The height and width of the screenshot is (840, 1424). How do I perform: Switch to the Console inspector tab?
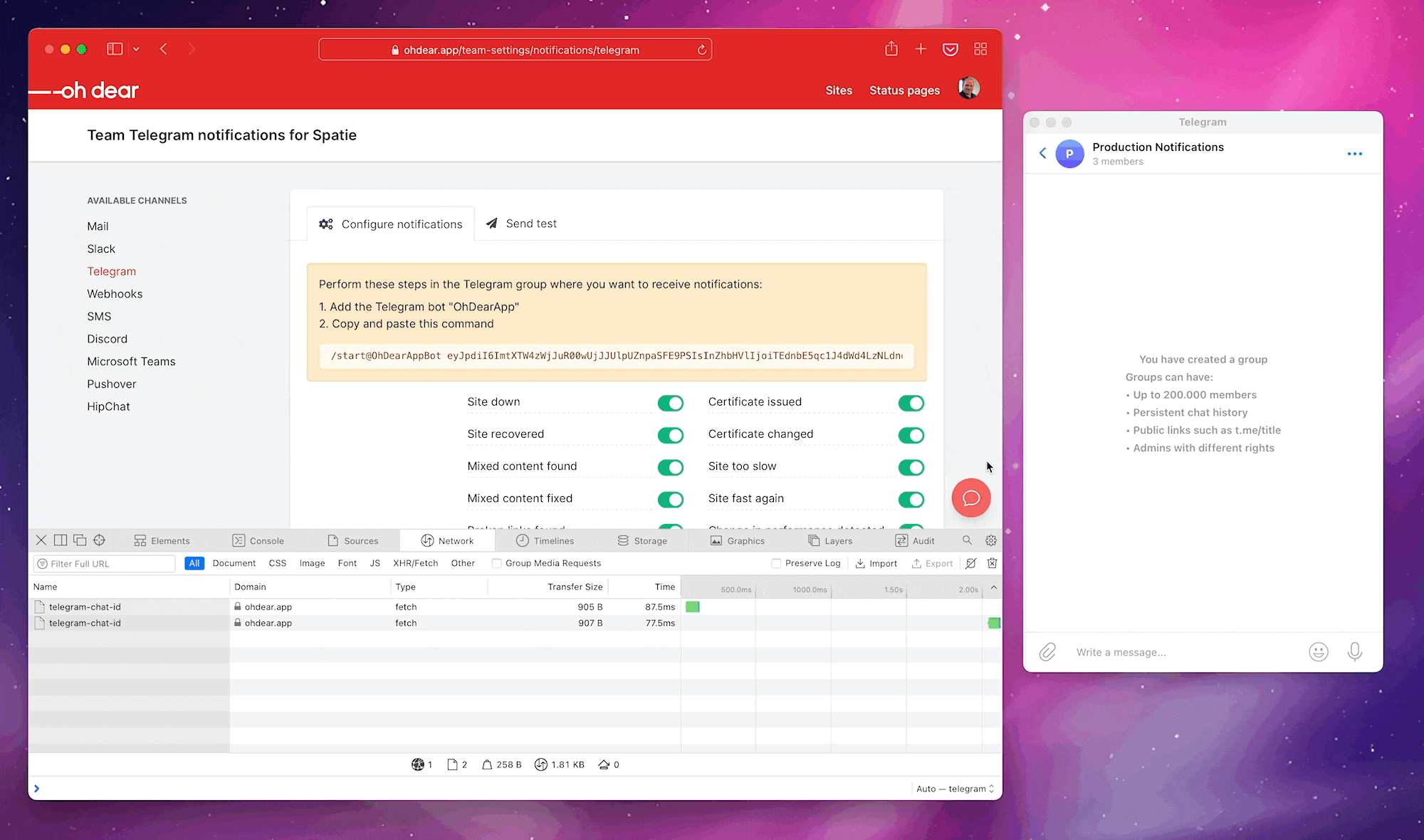coord(258,541)
